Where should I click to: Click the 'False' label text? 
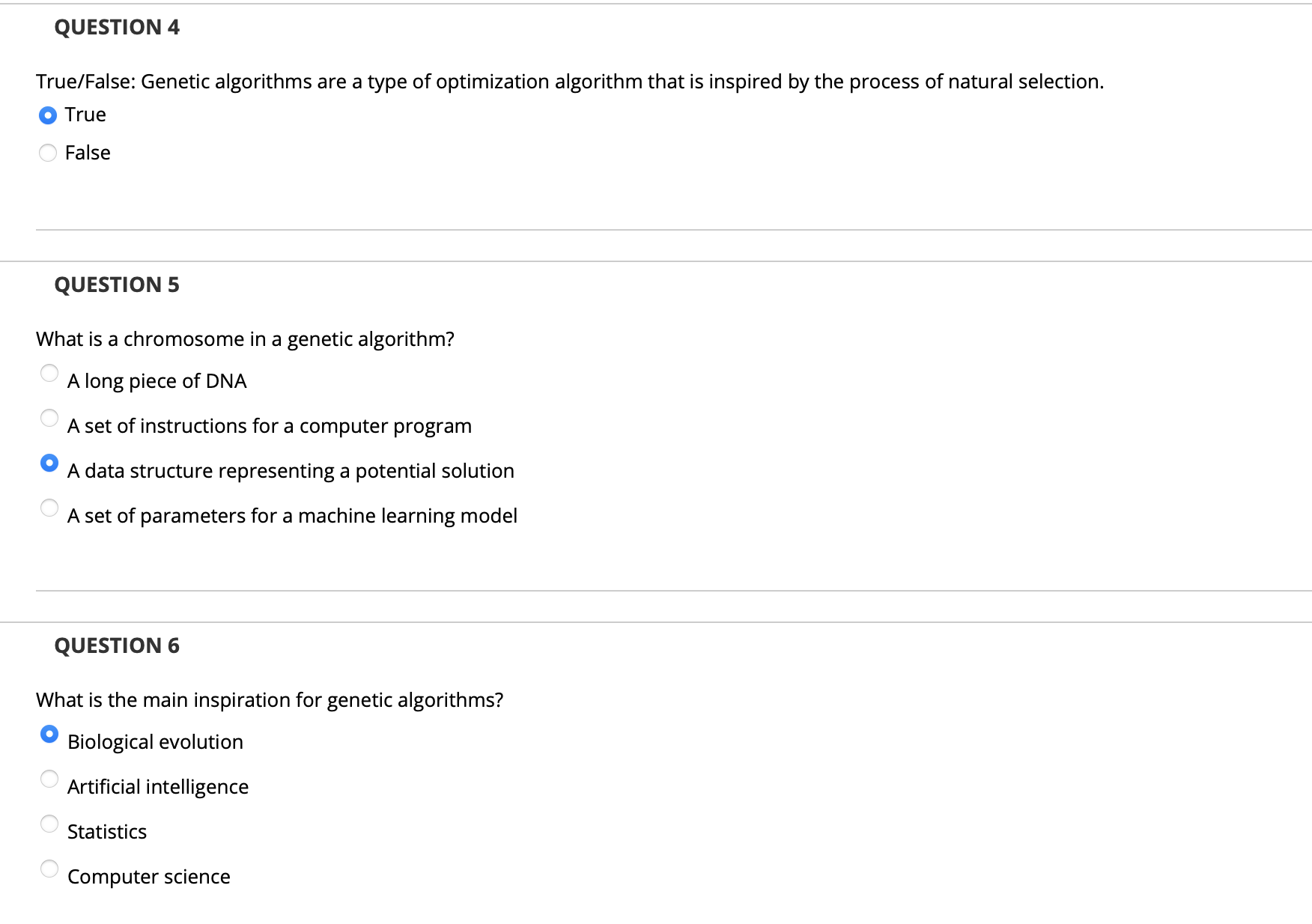(x=87, y=152)
